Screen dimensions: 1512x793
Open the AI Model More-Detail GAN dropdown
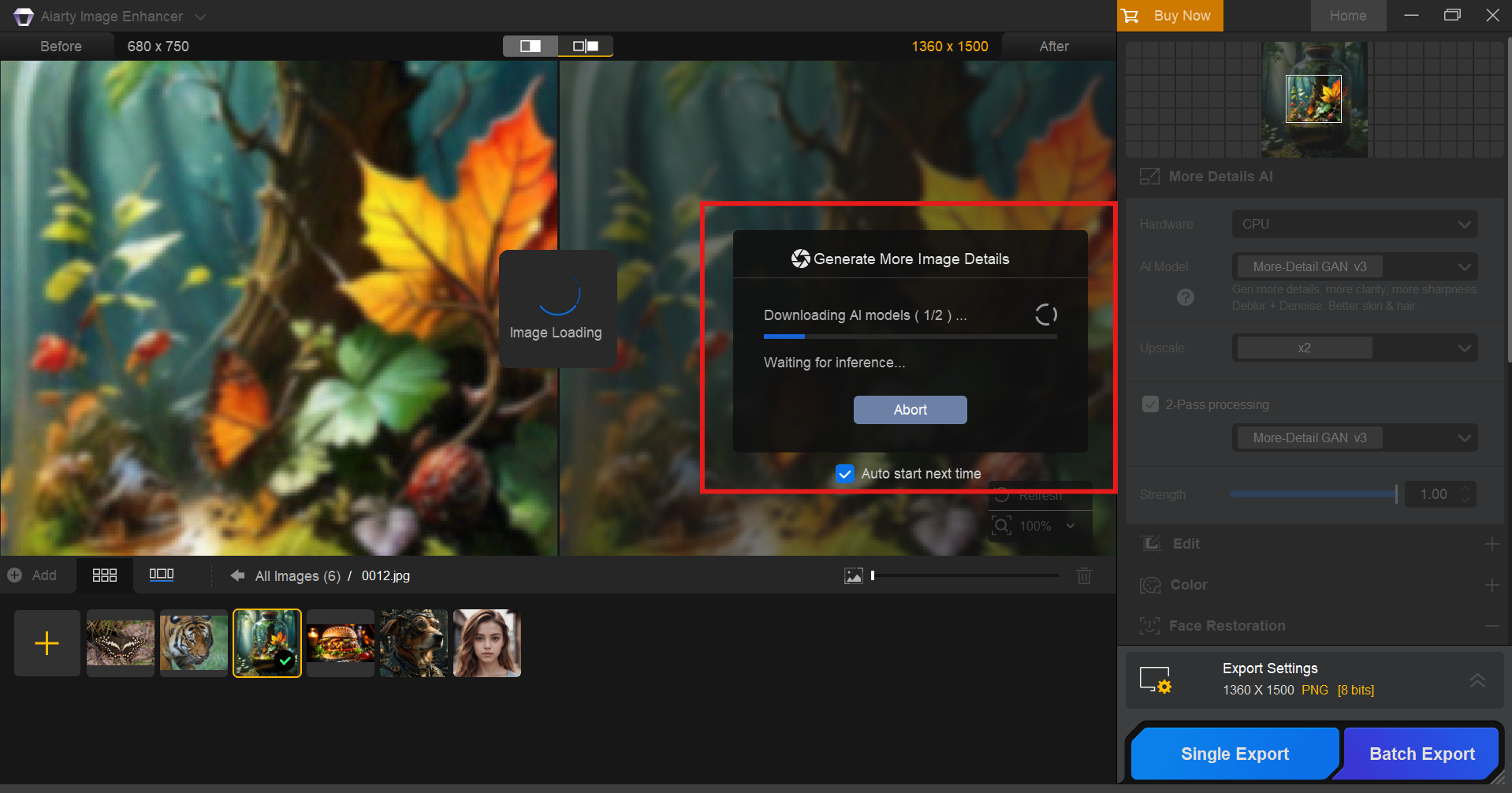[x=1354, y=266]
